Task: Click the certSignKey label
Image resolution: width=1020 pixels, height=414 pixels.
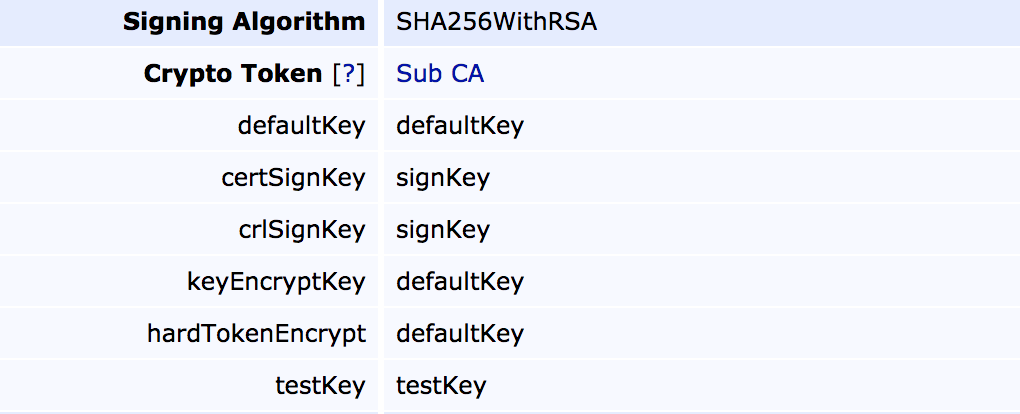Action: point(293,178)
